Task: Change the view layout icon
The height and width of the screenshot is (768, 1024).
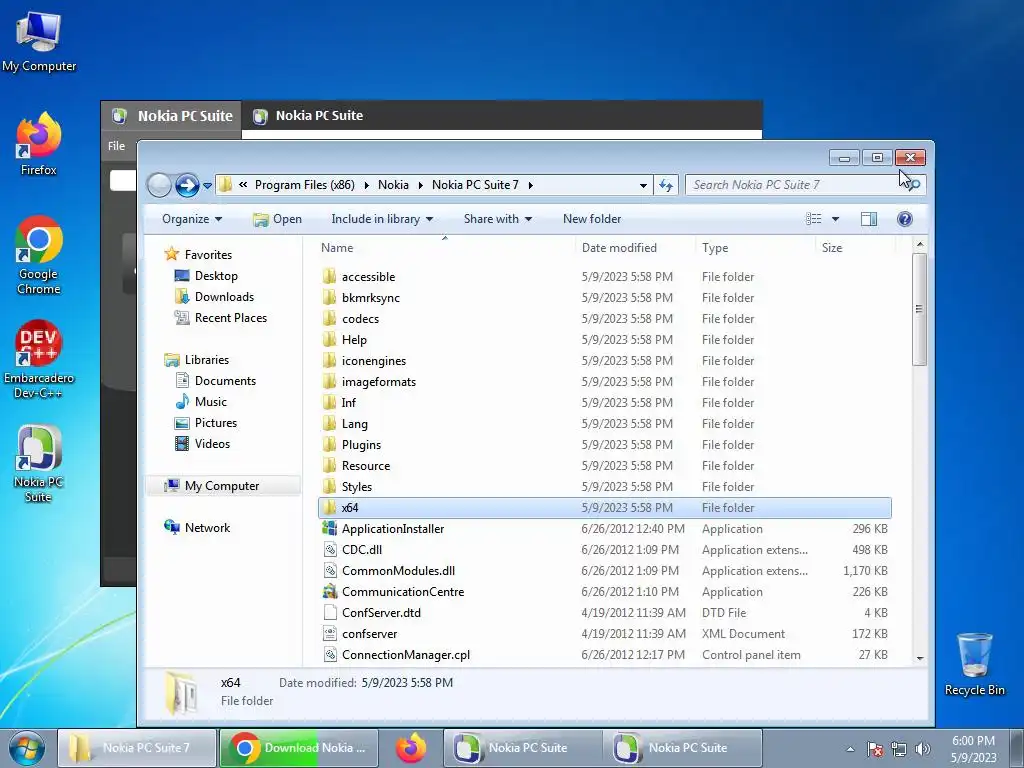Action: click(x=814, y=219)
